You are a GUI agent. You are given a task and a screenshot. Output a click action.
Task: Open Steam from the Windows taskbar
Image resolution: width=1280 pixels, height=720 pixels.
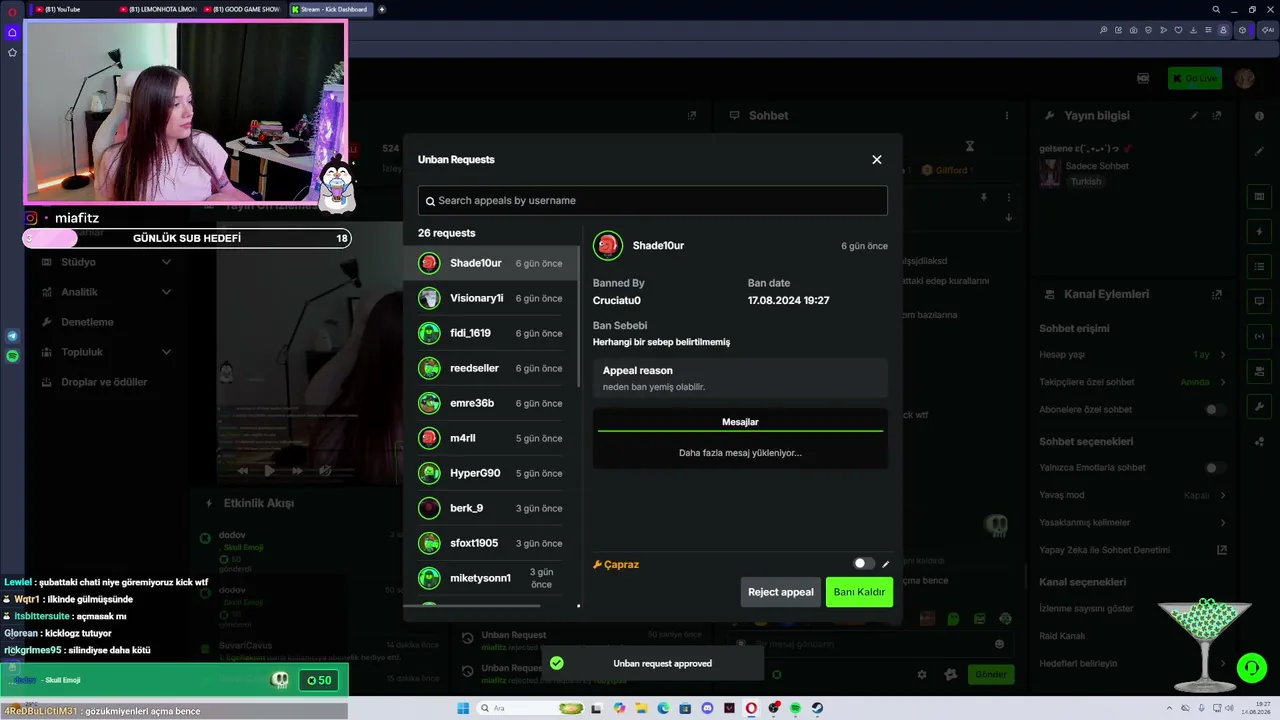point(817,709)
